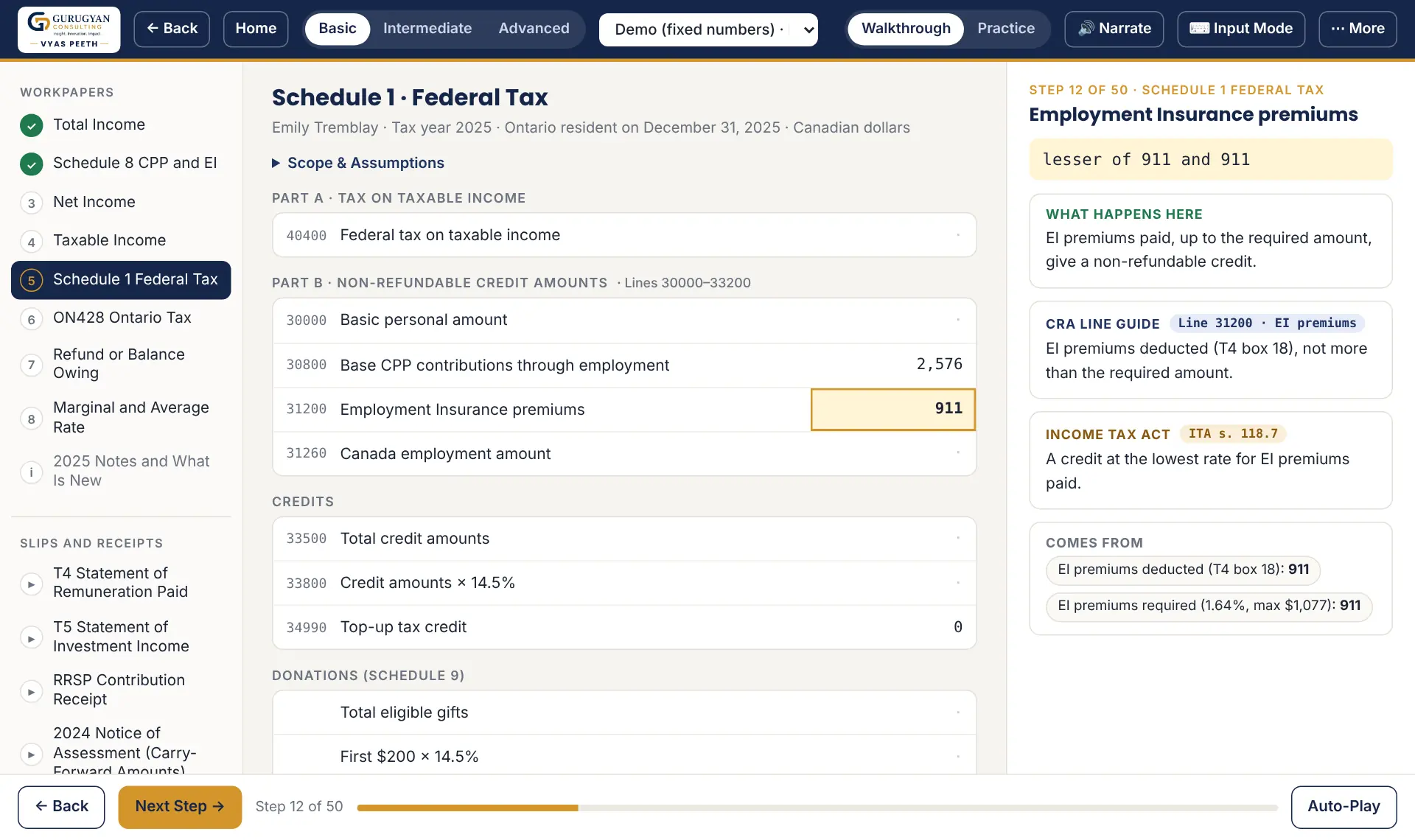Switch to Intermediate level
This screenshot has width=1415, height=840.
[427, 29]
